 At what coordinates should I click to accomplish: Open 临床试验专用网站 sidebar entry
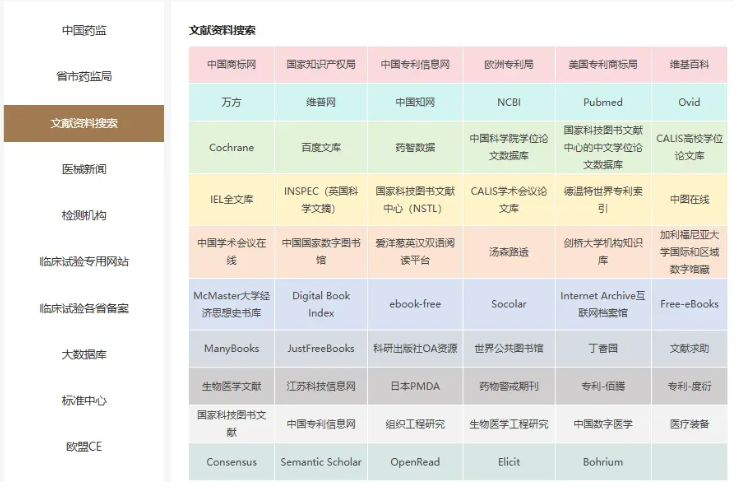click(85, 265)
